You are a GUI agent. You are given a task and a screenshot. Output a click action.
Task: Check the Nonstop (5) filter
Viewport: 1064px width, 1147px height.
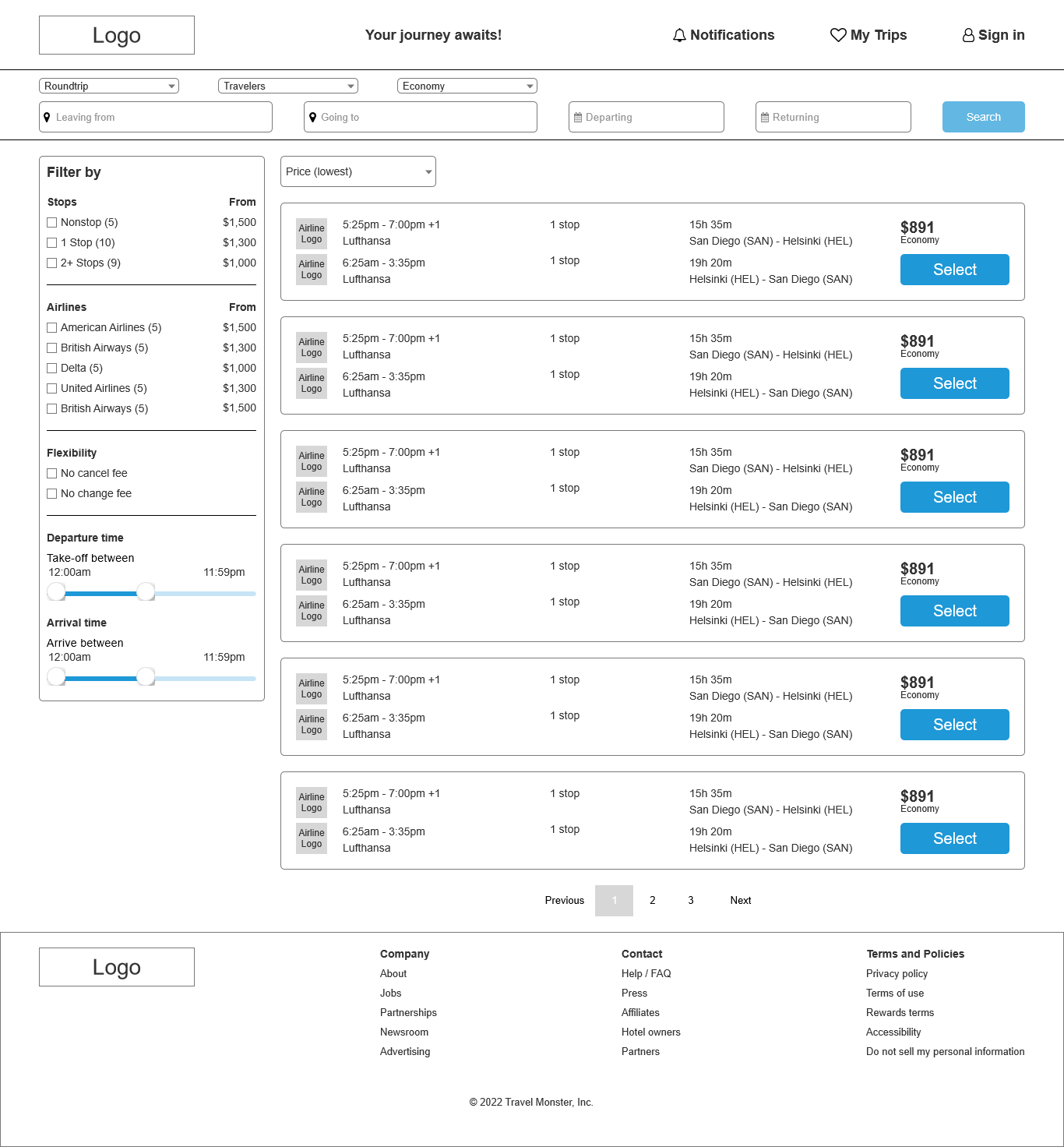[52, 222]
